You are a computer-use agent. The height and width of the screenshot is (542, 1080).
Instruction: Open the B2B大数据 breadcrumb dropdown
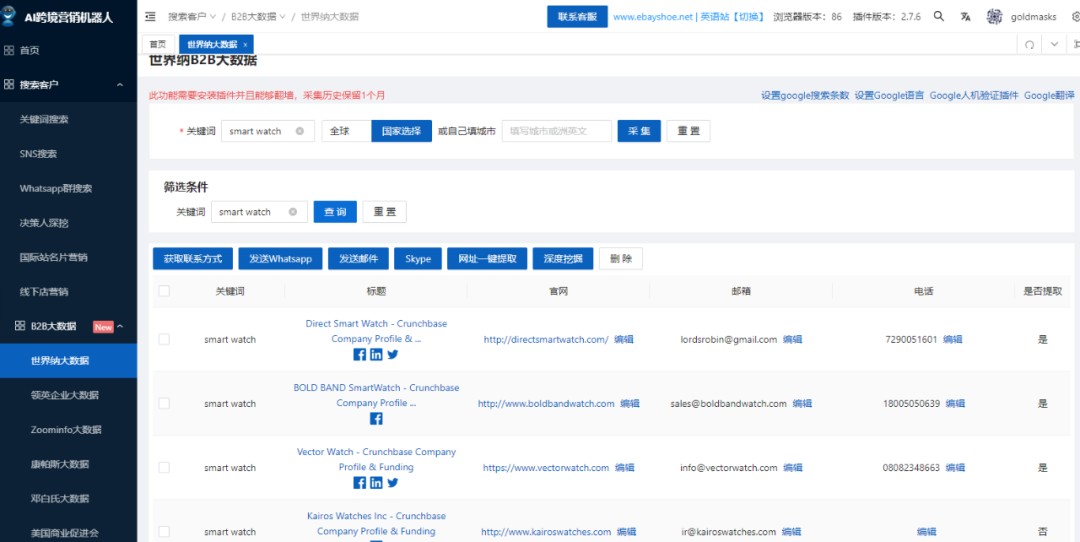coord(258,17)
